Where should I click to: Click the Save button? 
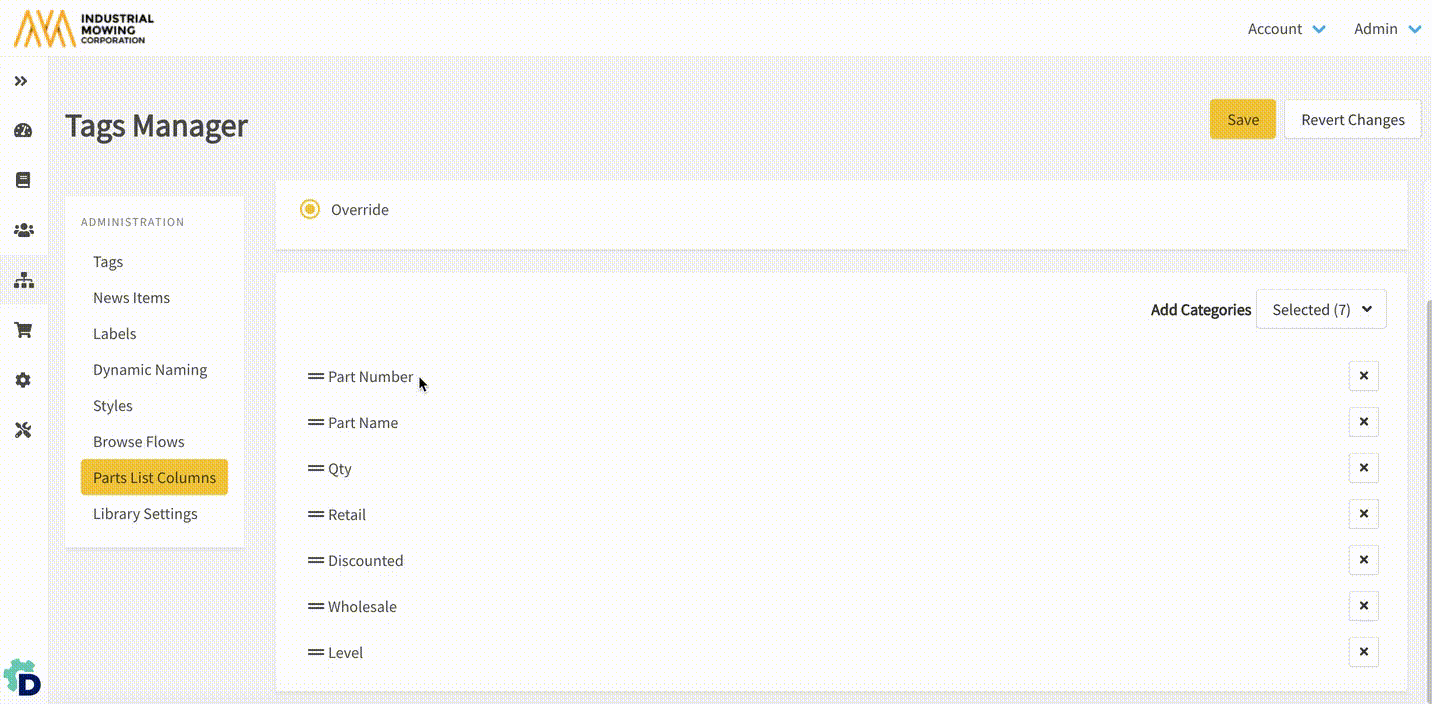coord(1242,120)
